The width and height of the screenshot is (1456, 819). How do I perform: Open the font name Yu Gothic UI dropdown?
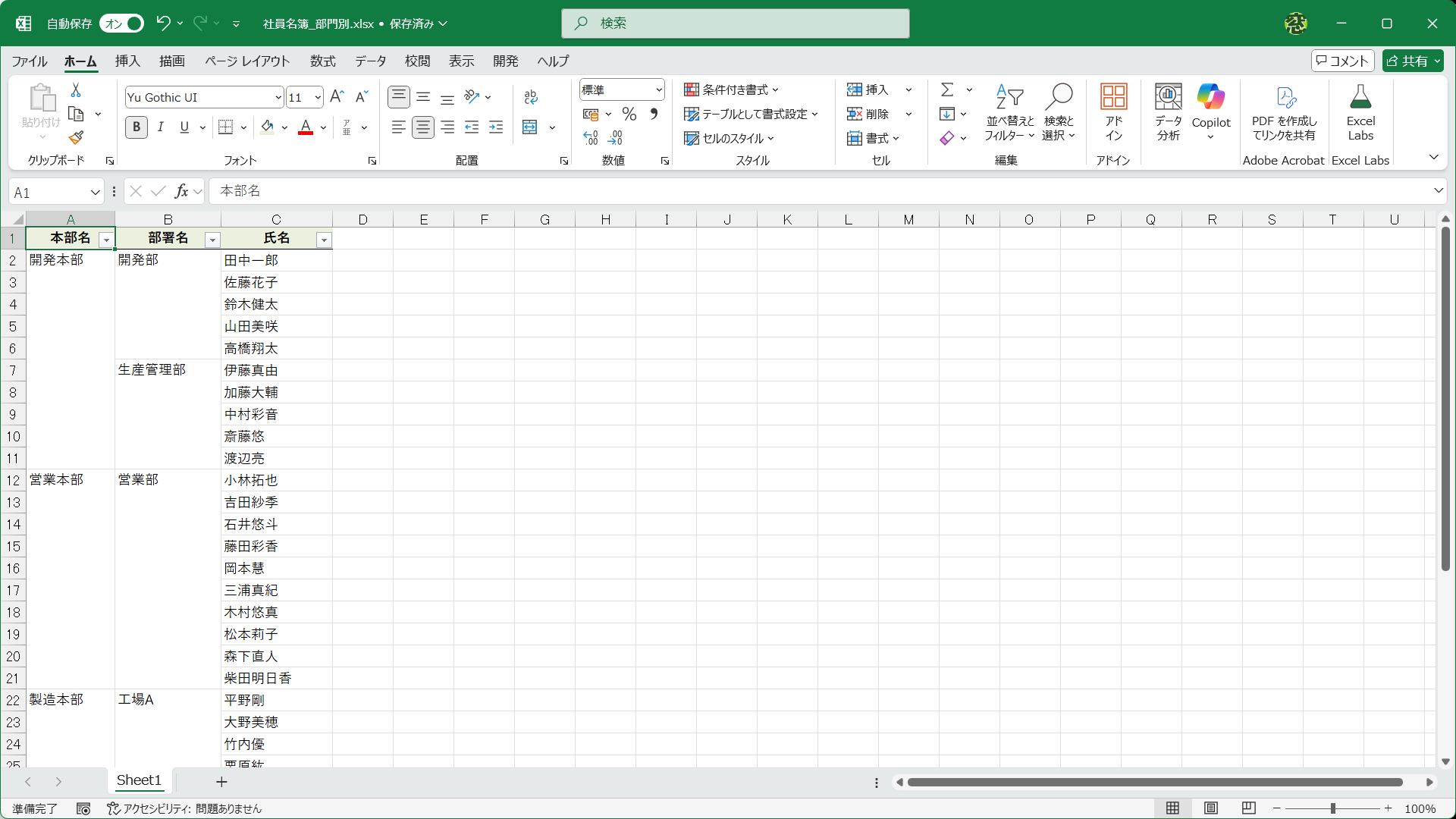click(278, 97)
